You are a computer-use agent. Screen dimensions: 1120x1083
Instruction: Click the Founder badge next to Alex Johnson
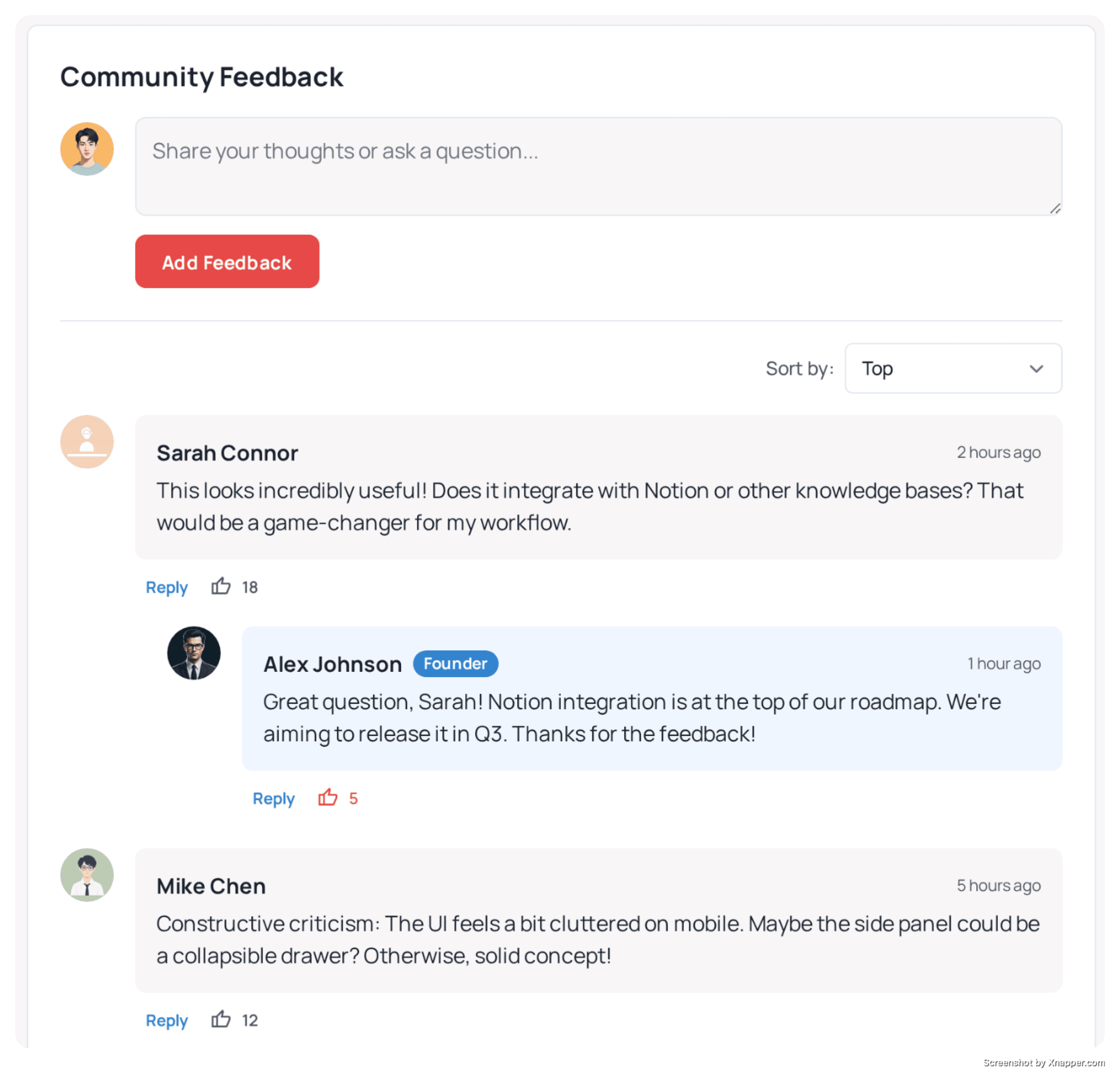click(455, 664)
